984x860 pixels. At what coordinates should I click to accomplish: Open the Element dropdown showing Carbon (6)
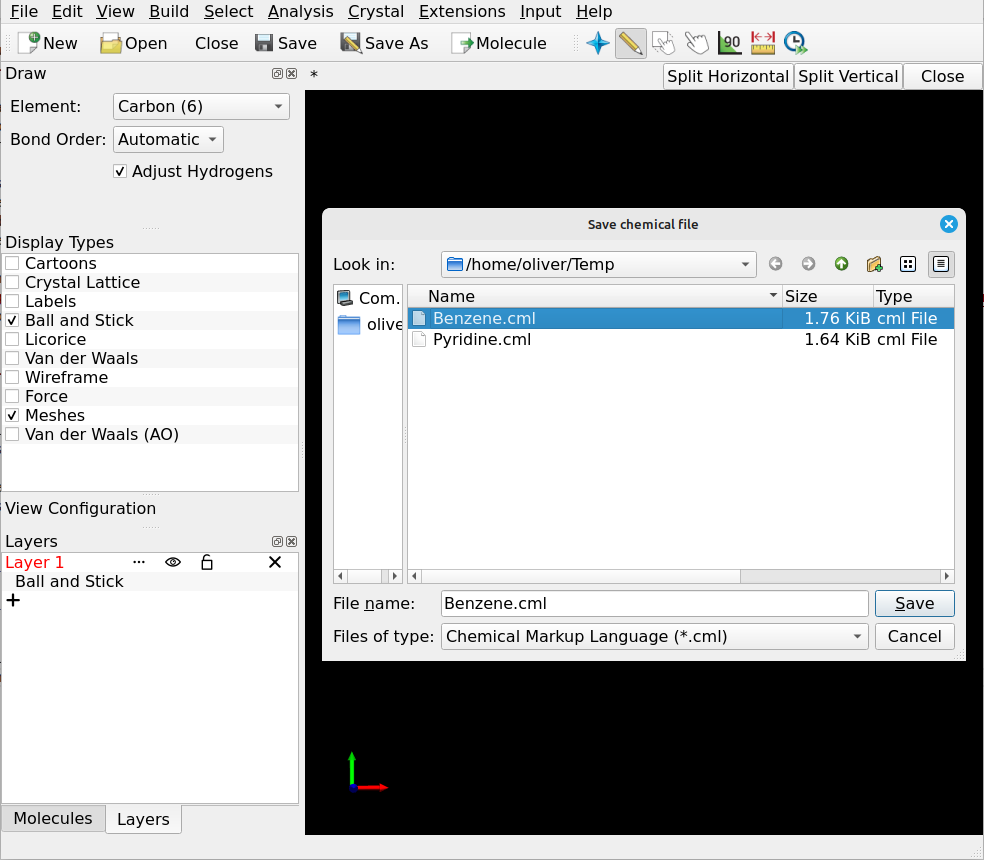201,106
